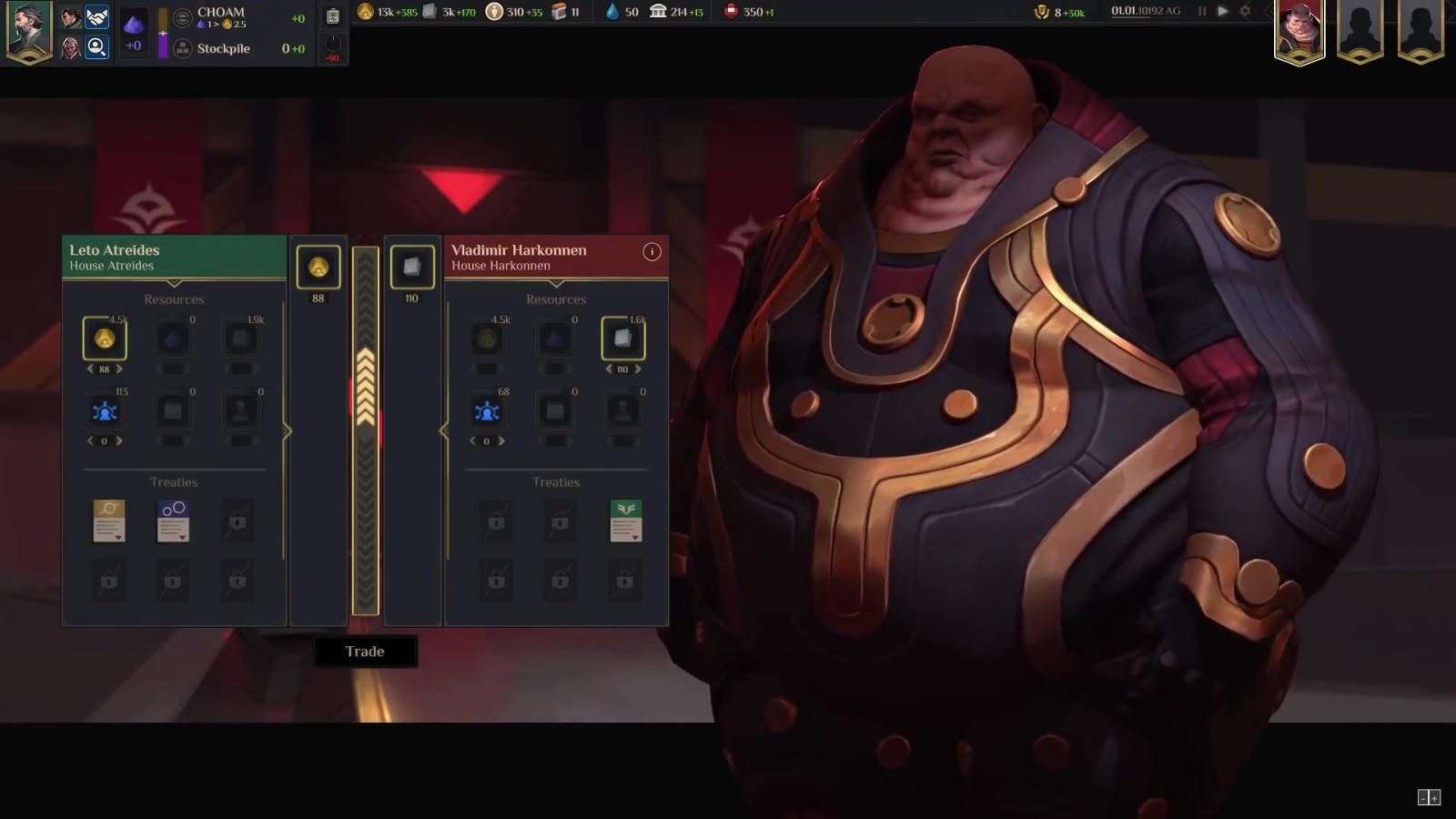Select Harkonnen's plascrete resource icon

pyautogui.click(x=623, y=339)
